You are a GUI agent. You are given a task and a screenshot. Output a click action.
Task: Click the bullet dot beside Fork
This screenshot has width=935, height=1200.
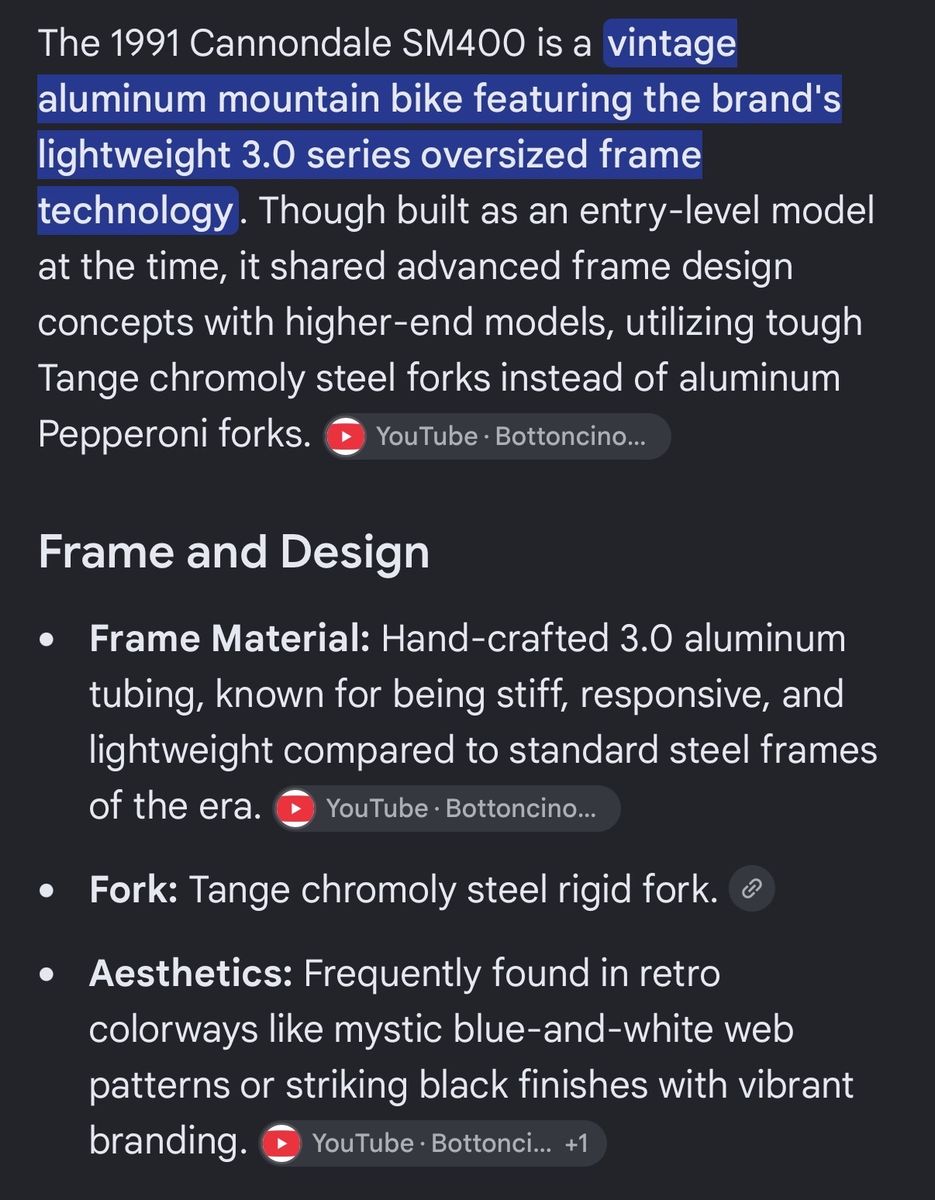click(x=47, y=890)
